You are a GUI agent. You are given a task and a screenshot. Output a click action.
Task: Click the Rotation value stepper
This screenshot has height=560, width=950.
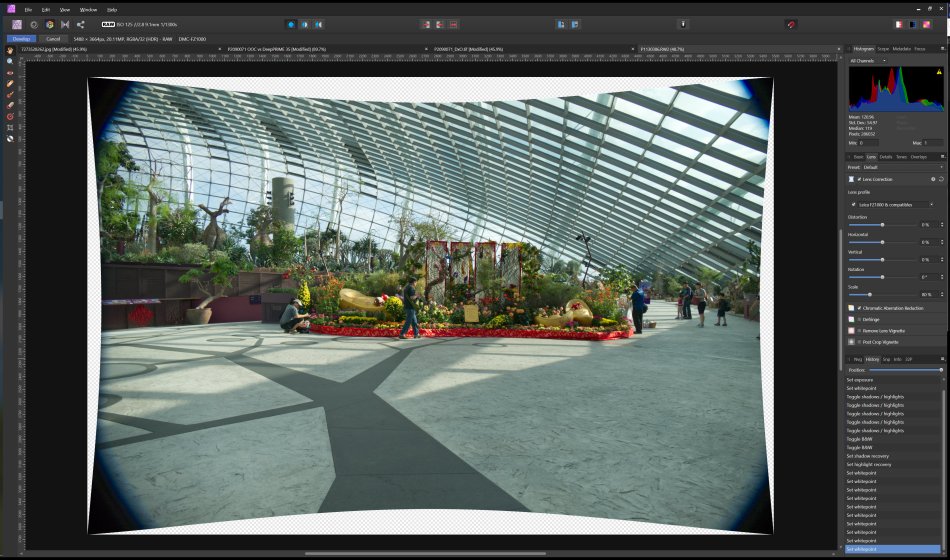click(942, 277)
